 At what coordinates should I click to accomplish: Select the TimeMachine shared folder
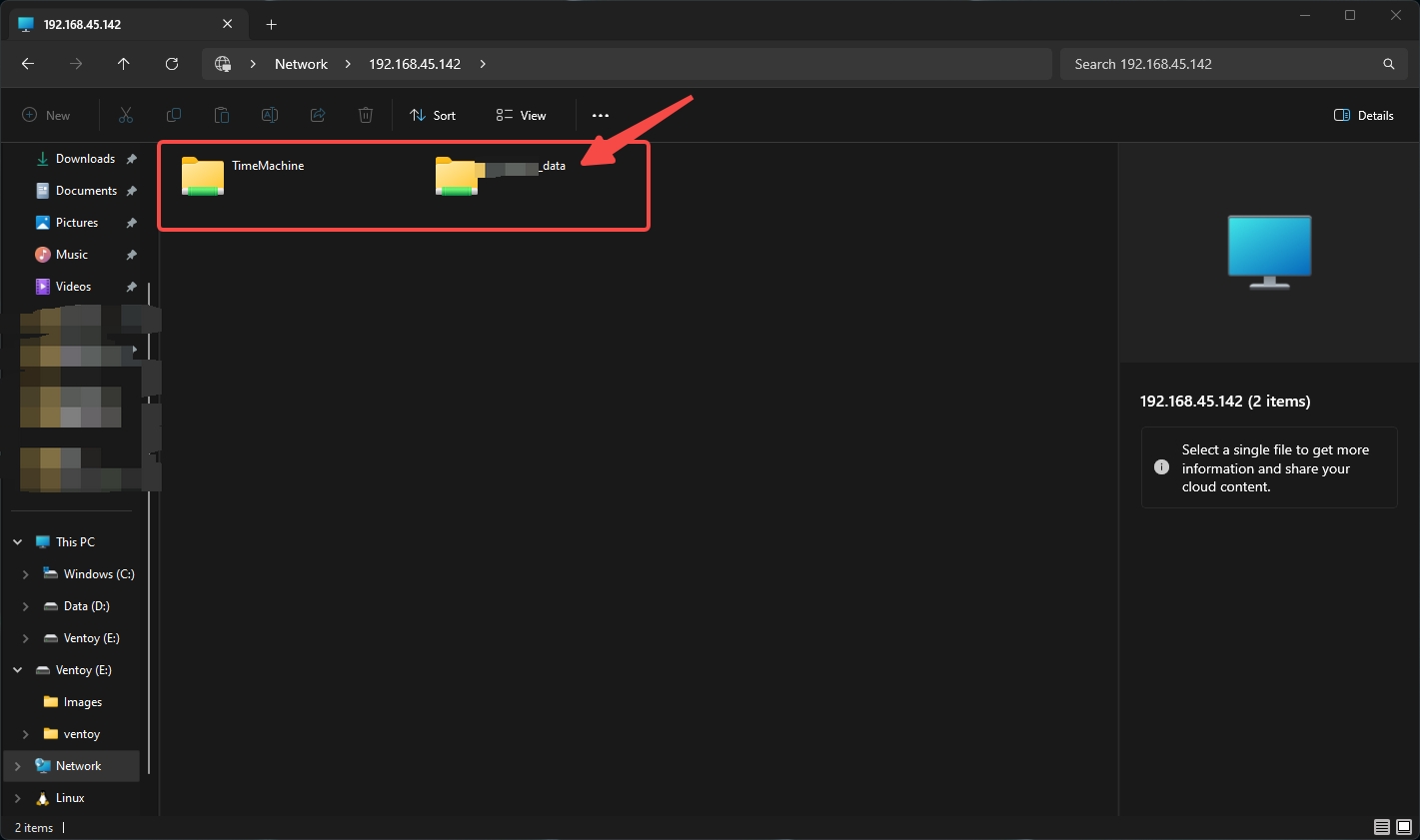(x=244, y=176)
